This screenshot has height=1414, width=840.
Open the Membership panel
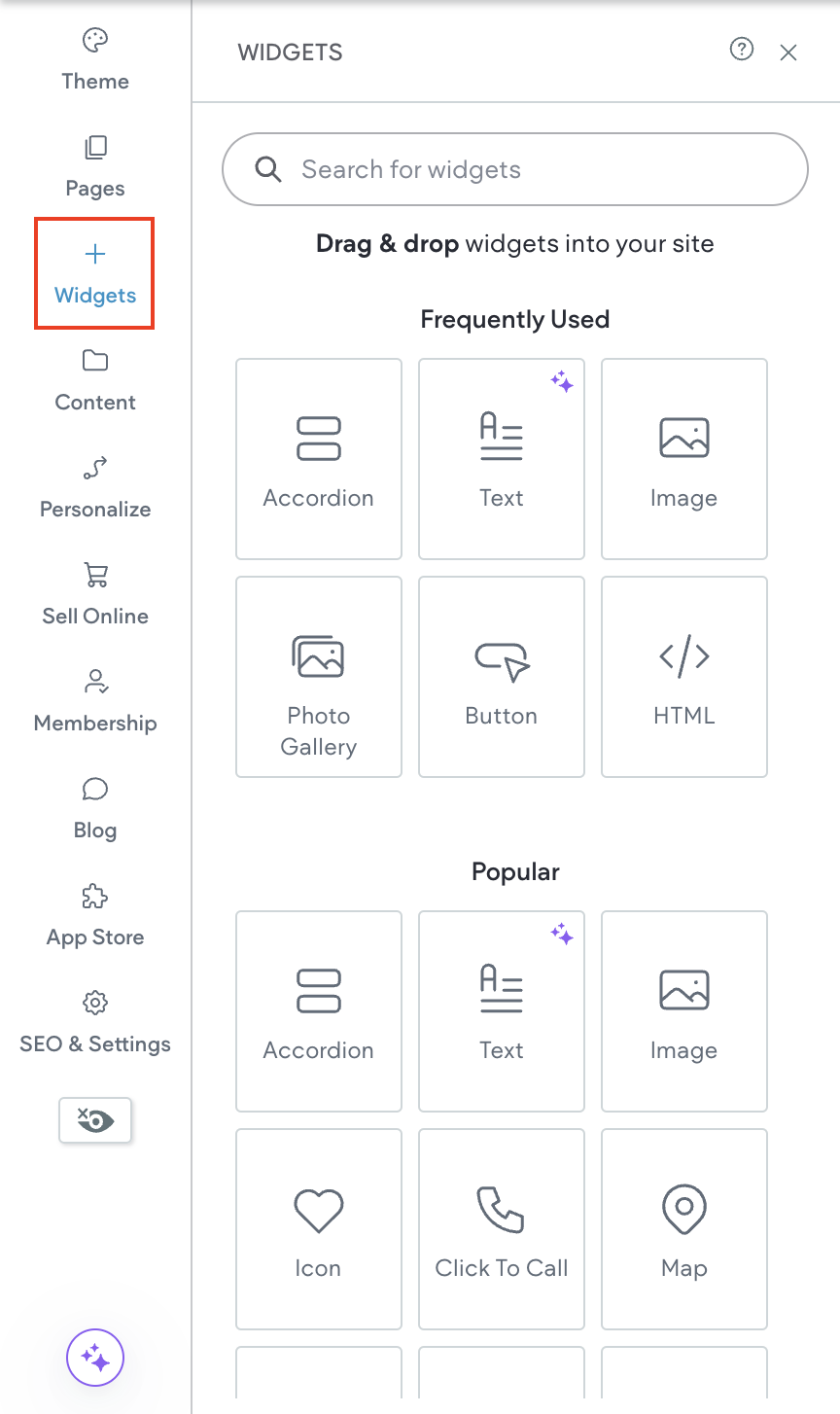(x=94, y=700)
